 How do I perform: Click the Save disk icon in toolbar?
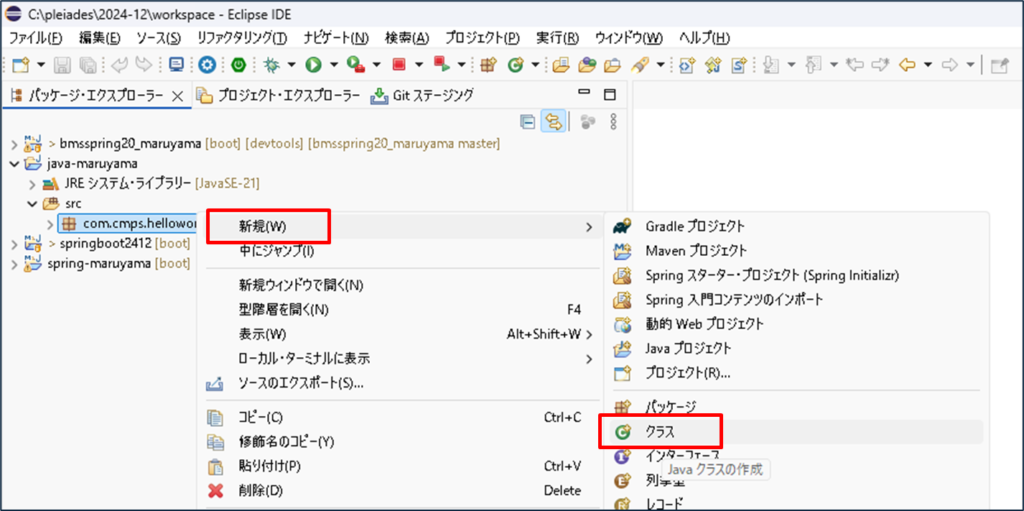[x=62, y=65]
